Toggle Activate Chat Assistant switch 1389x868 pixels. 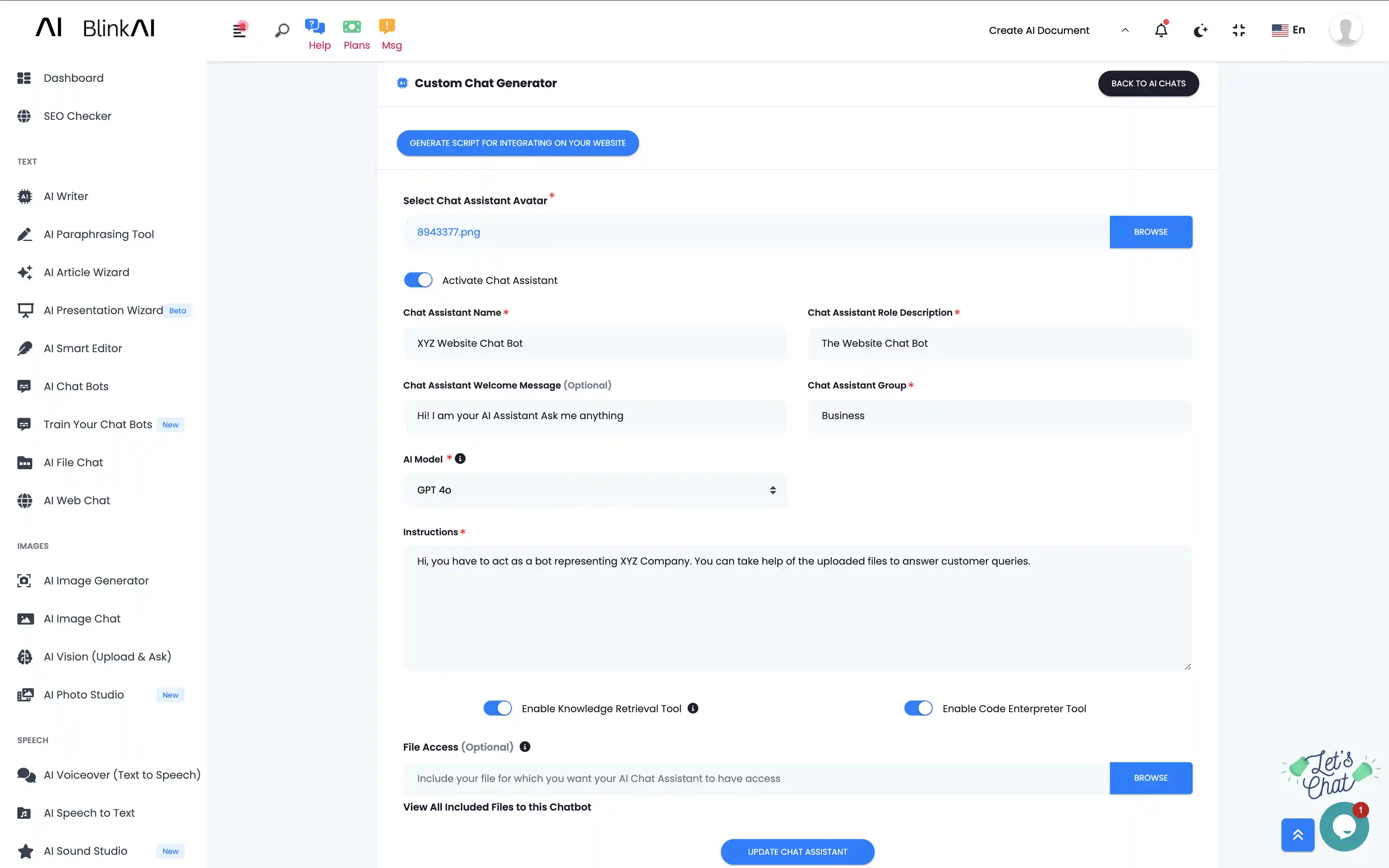click(x=418, y=280)
